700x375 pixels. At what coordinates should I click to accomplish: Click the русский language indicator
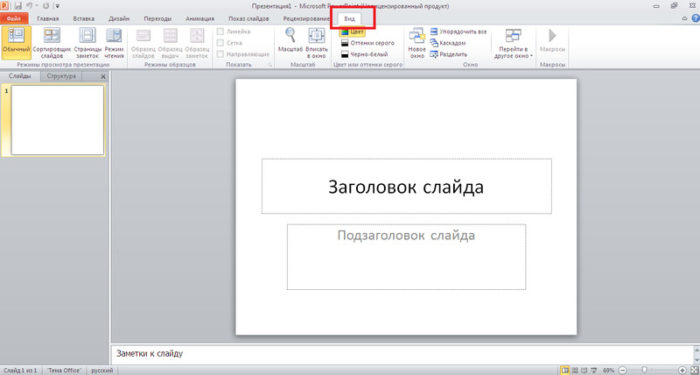pos(102,371)
